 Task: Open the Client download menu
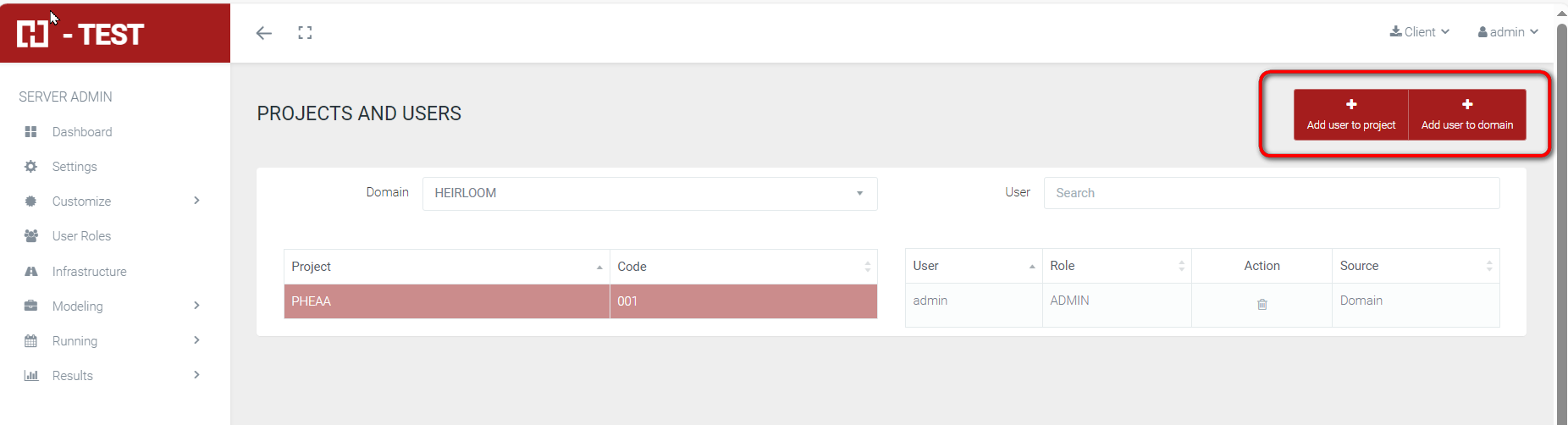pyautogui.click(x=1420, y=32)
